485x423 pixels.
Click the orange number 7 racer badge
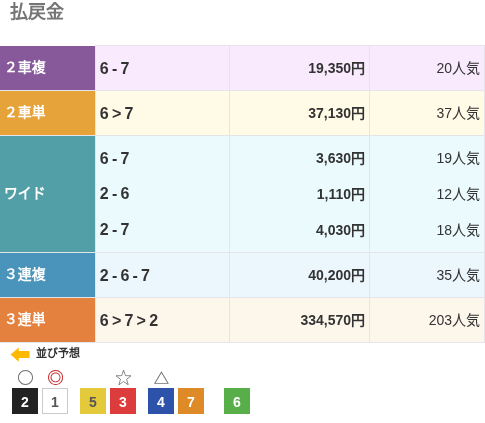pos(191,401)
